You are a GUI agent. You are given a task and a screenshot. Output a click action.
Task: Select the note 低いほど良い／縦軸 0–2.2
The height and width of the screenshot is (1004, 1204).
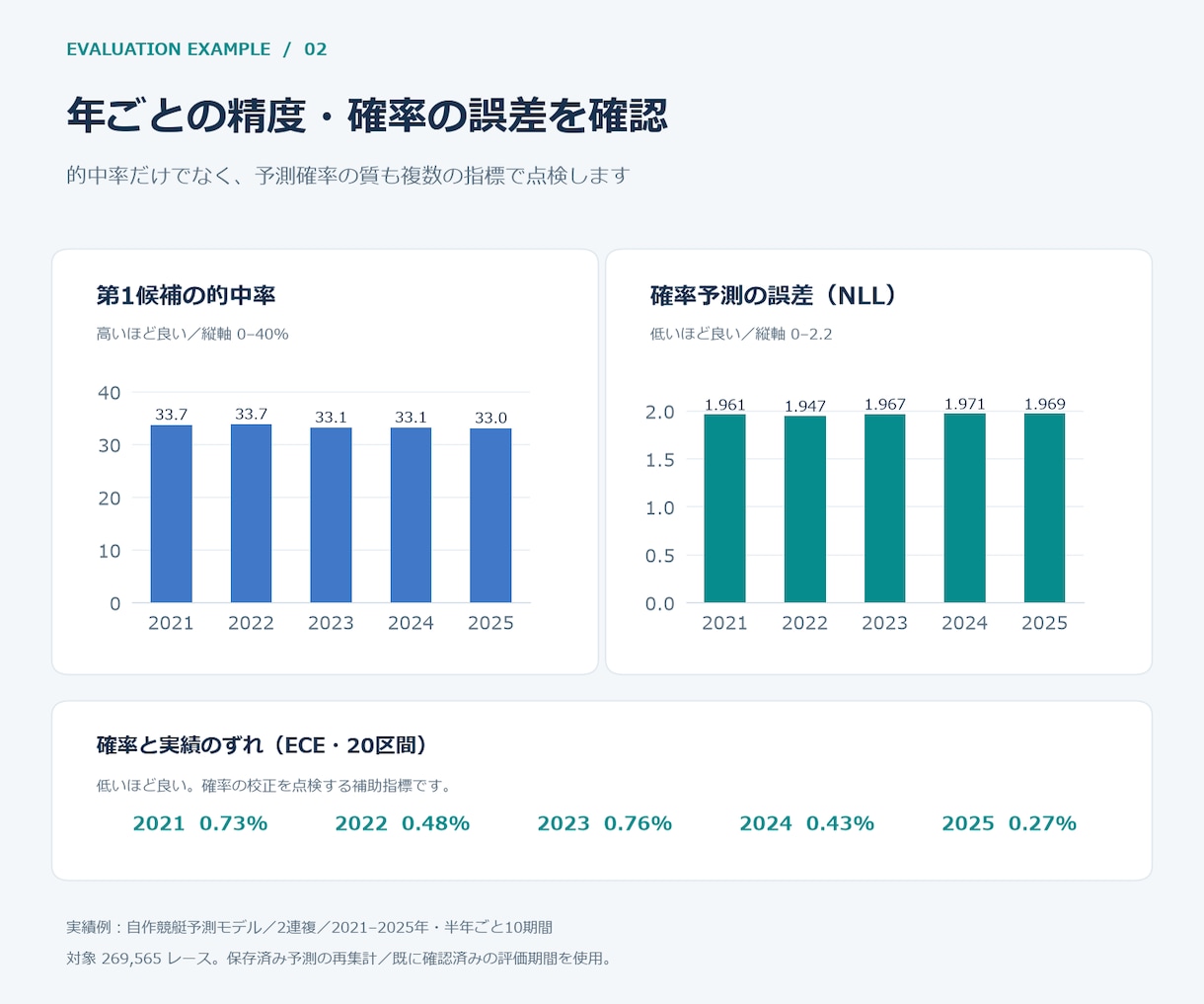click(741, 334)
